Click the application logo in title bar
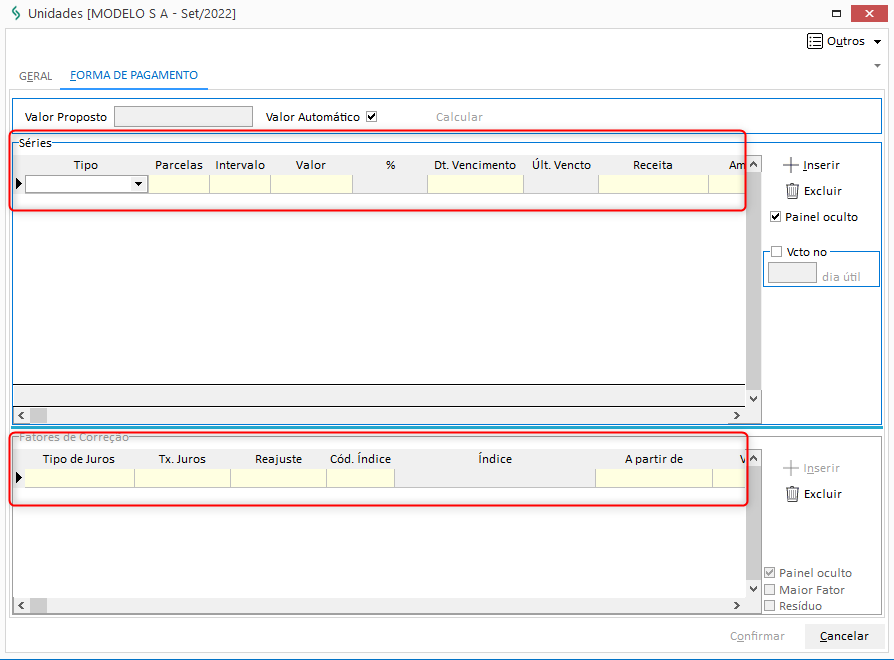Image resolution: width=894 pixels, height=660 pixels. point(14,14)
